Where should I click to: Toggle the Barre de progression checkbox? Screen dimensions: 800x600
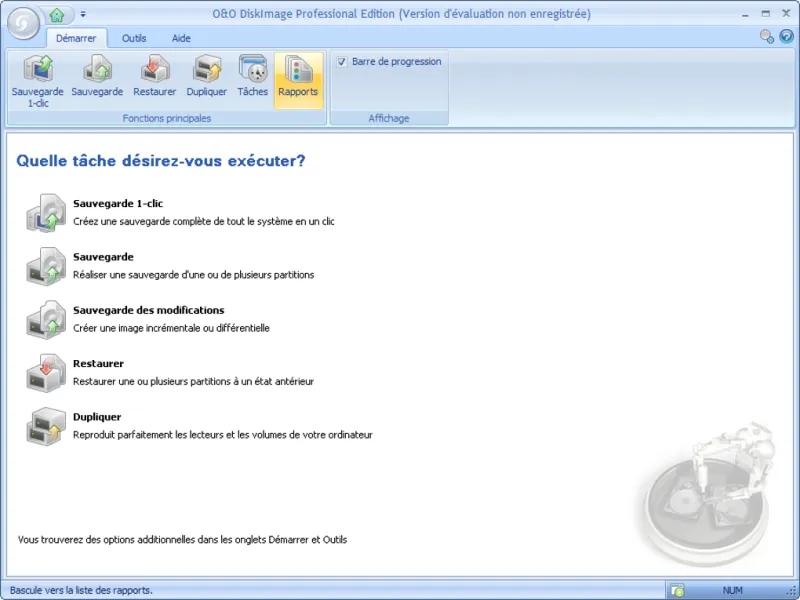tap(342, 62)
